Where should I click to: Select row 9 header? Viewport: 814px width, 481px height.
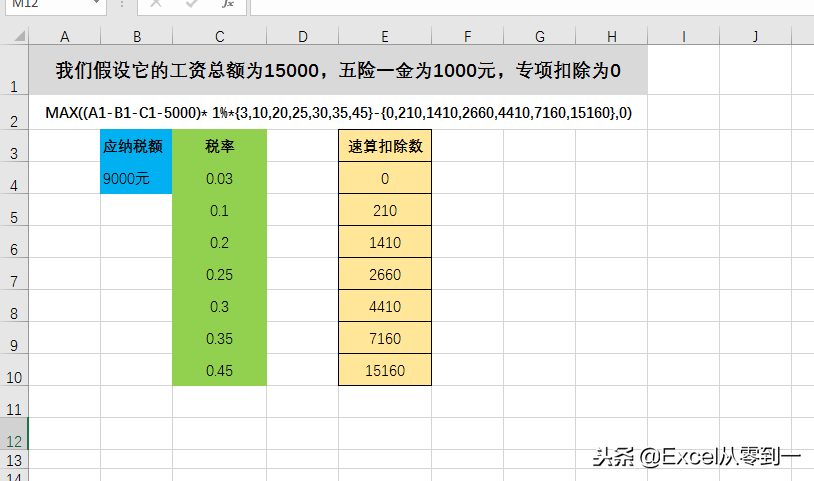tap(14, 338)
